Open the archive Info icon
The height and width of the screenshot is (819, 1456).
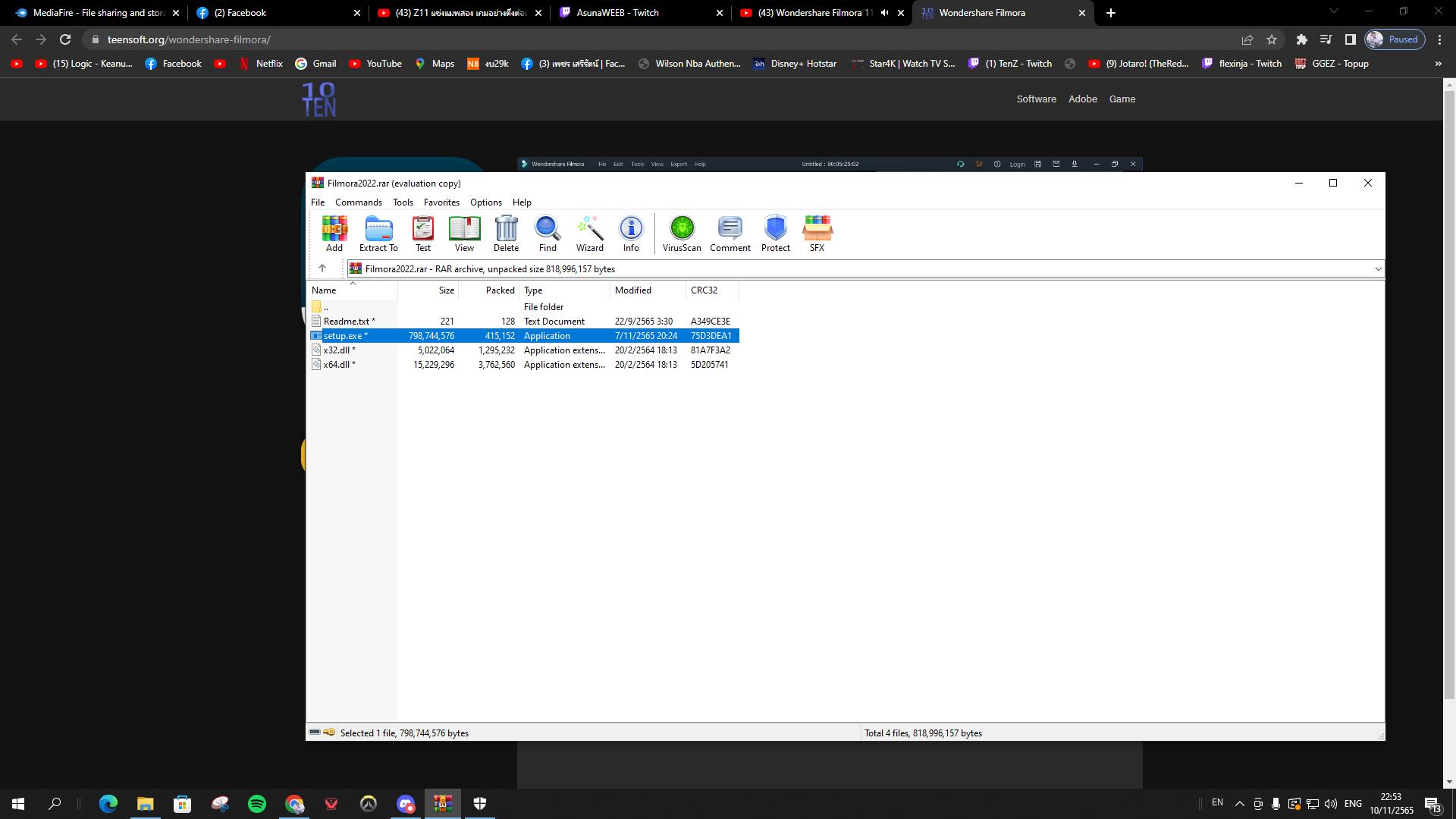pyautogui.click(x=630, y=233)
